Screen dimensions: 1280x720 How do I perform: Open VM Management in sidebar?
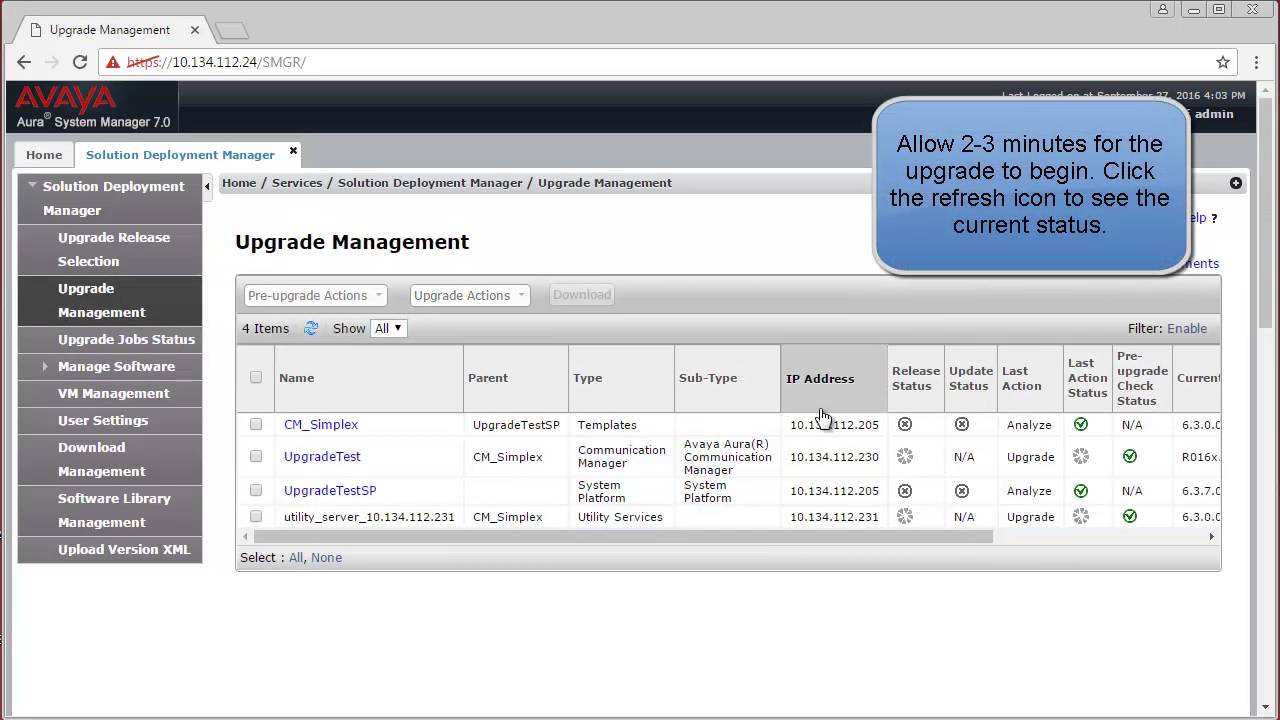point(110,393)
